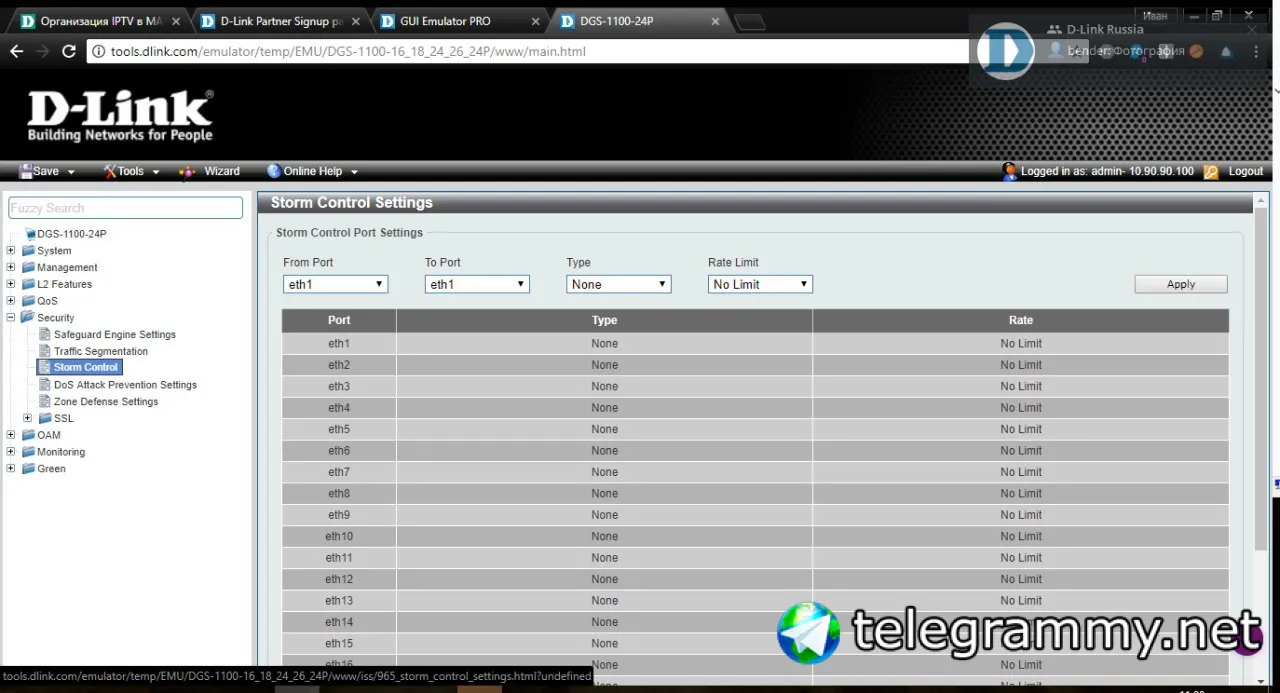
Task: Click the Safeguard Engine Settings page icon
Action: coord(45,334)
